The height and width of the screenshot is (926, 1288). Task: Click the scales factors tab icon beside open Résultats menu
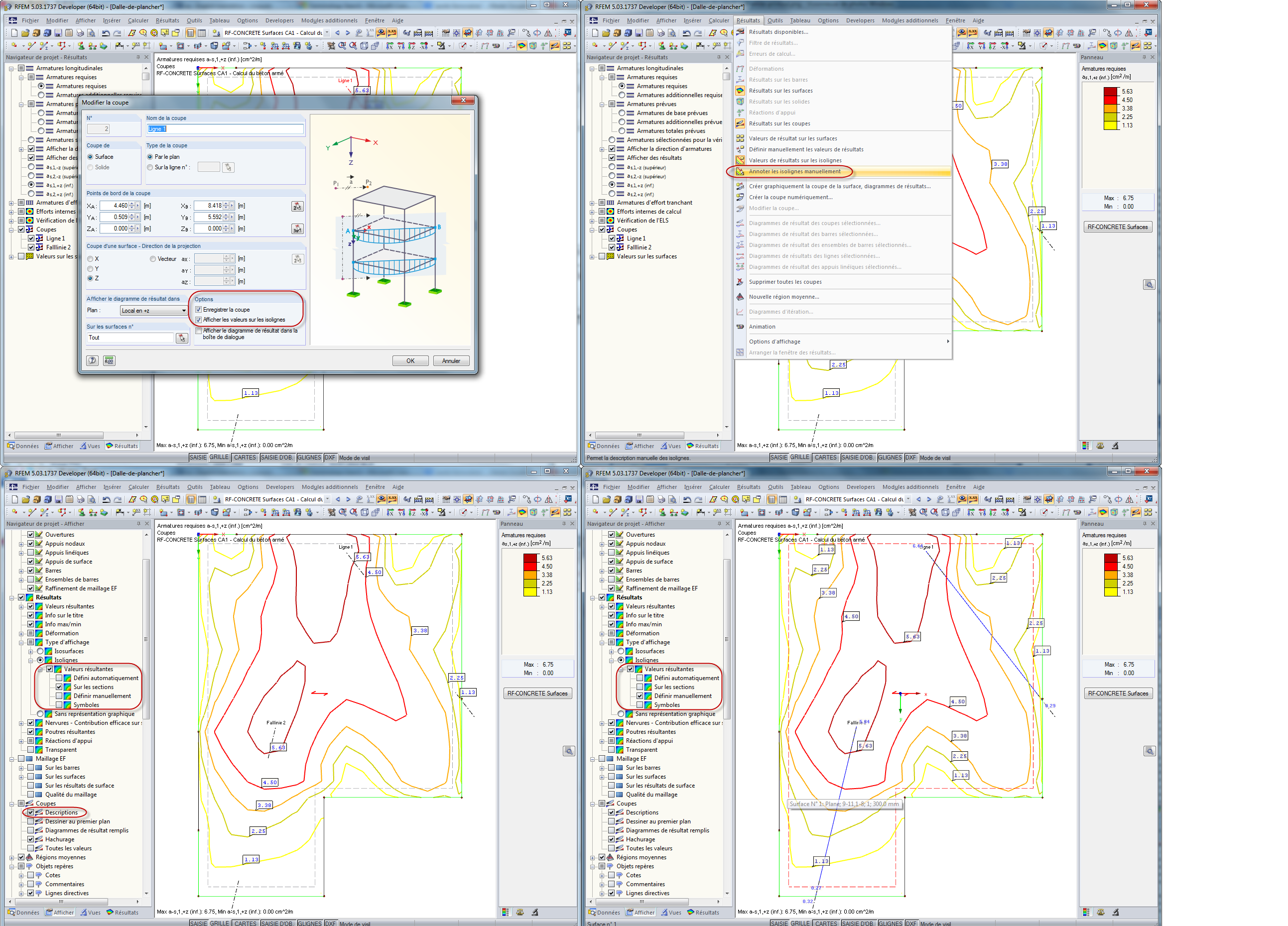1100,446
